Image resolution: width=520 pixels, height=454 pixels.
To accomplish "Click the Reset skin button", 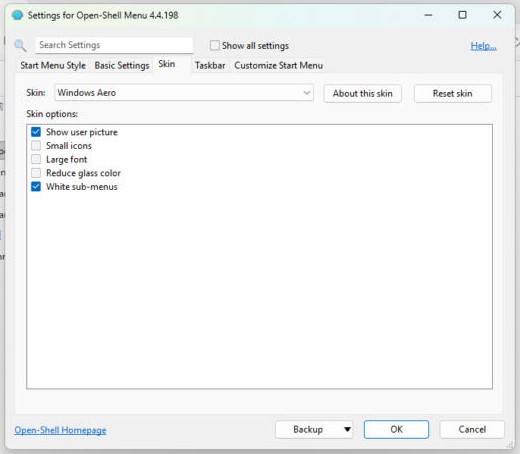I will click(x=453, y=93).
